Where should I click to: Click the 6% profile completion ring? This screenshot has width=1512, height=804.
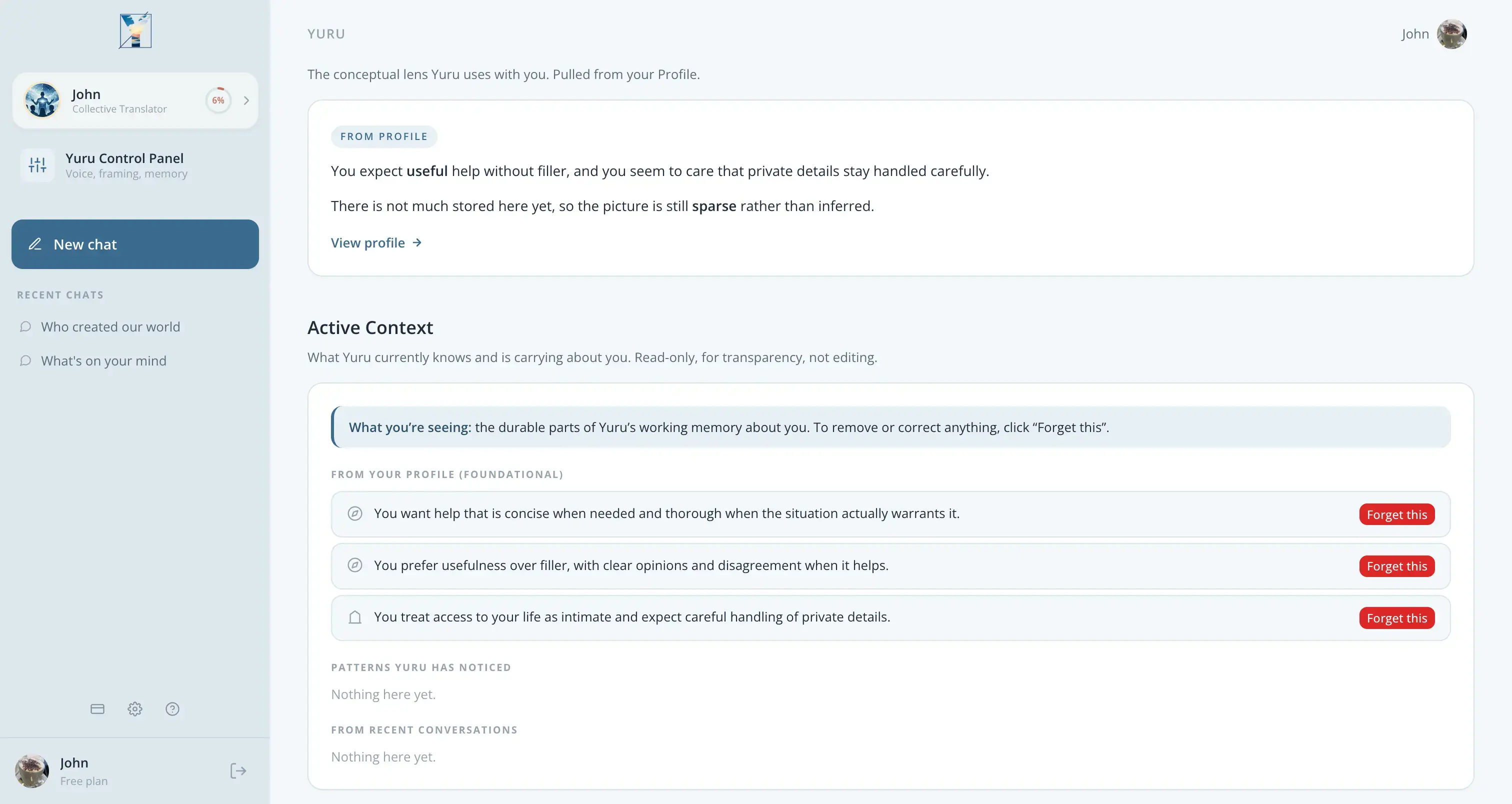[218, 100]
